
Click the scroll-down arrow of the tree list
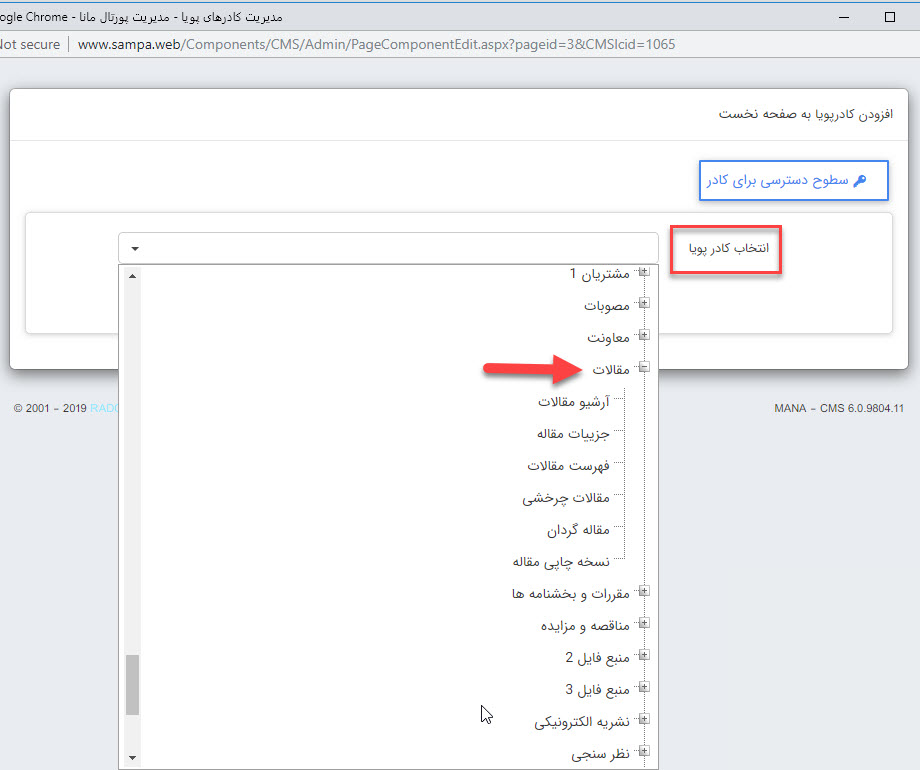(x=132, y=757)
